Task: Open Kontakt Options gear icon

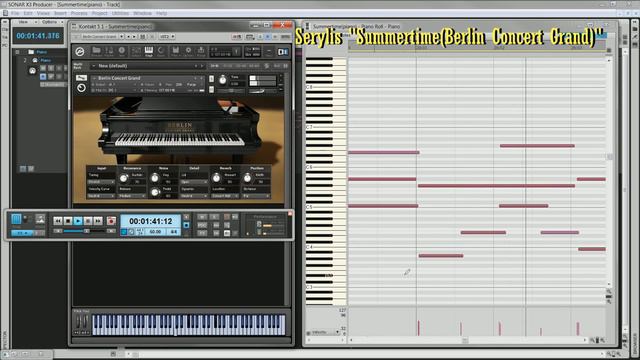Action: (188, 51)
